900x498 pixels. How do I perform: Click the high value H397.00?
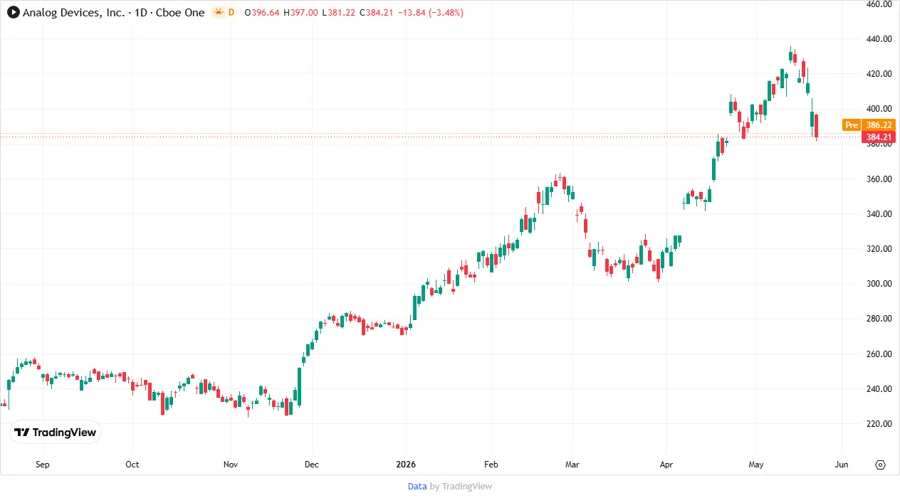click(301, 13)
